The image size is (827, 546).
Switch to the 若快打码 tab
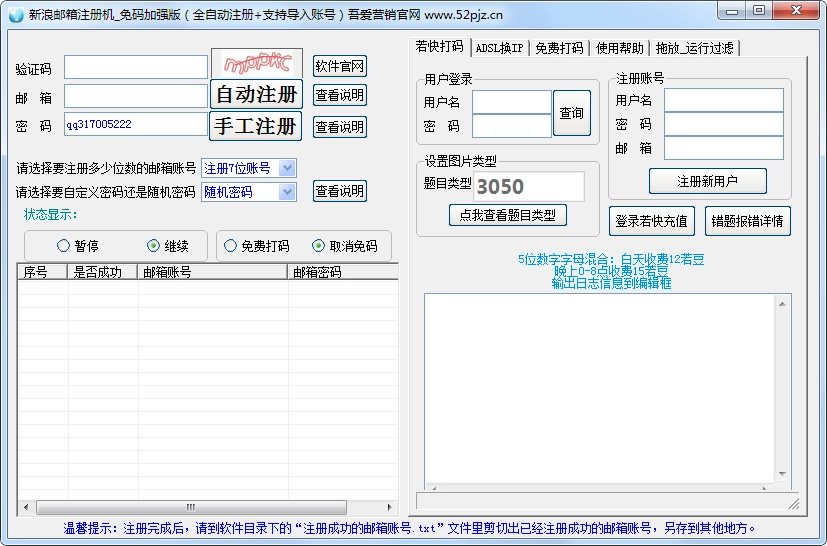[439, 46]
